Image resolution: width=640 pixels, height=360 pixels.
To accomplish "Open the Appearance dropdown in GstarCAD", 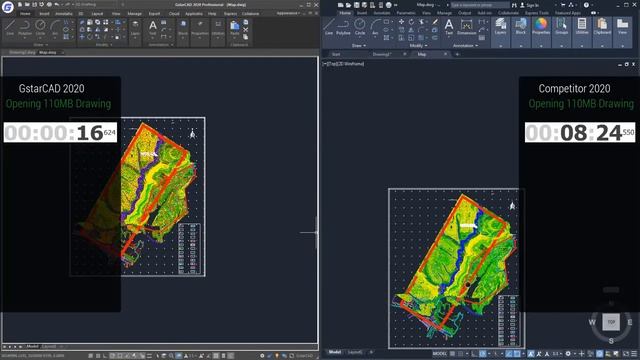I will (288, 13).
